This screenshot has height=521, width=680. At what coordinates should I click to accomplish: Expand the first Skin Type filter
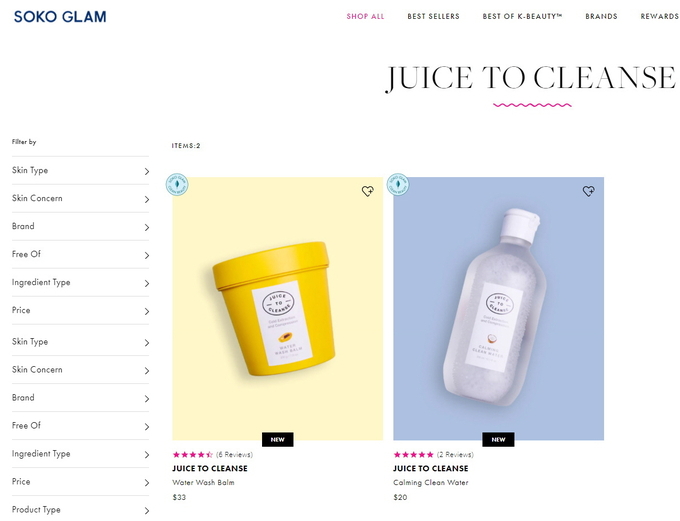tap(80, 170)
